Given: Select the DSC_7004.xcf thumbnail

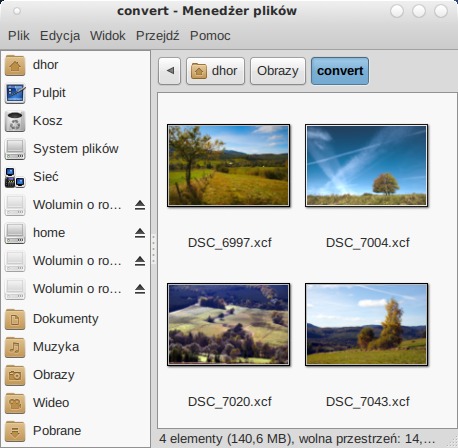Looking at the screenshot, I should (367, 166).
